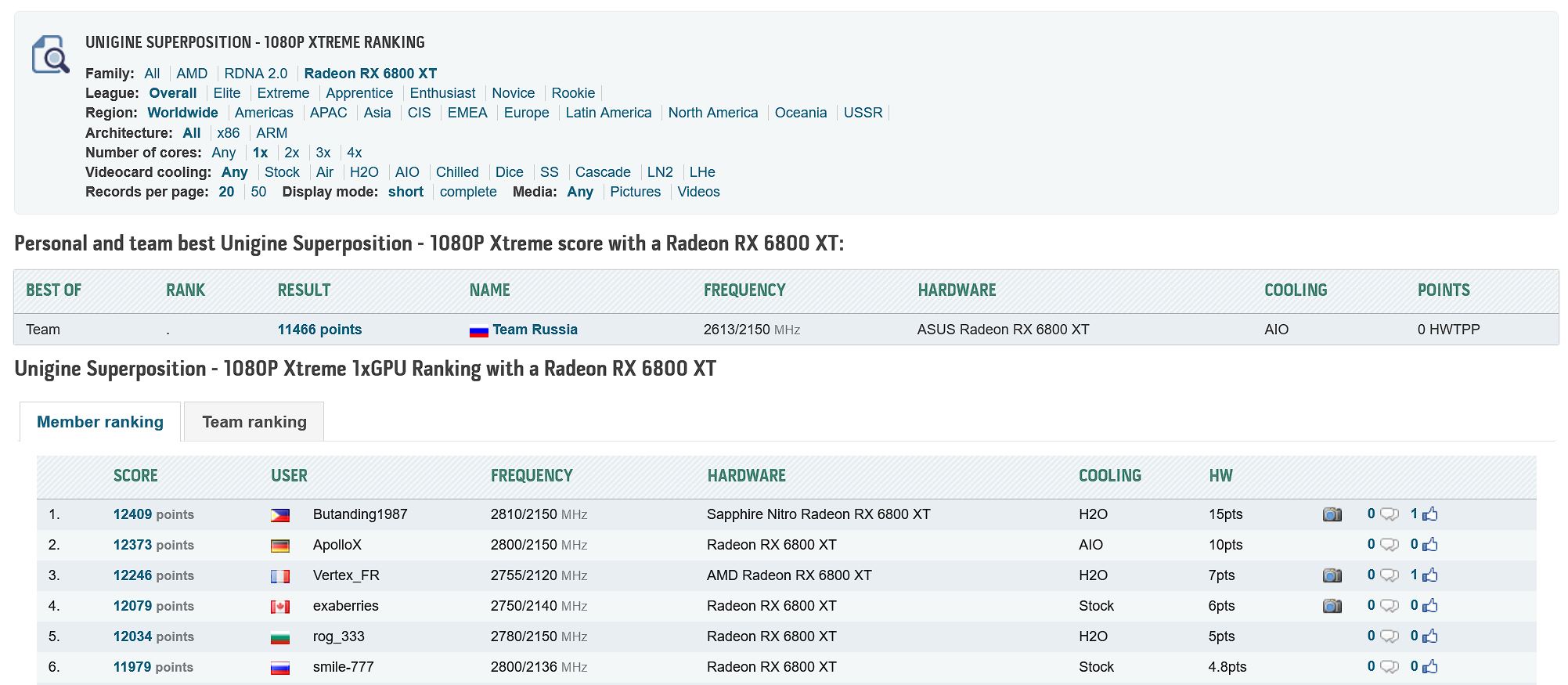Image resolution: width=1568 pixels, height=685 pixels.
Task: Open the camera picture icon for exaberries
Action: point(1332,606)
